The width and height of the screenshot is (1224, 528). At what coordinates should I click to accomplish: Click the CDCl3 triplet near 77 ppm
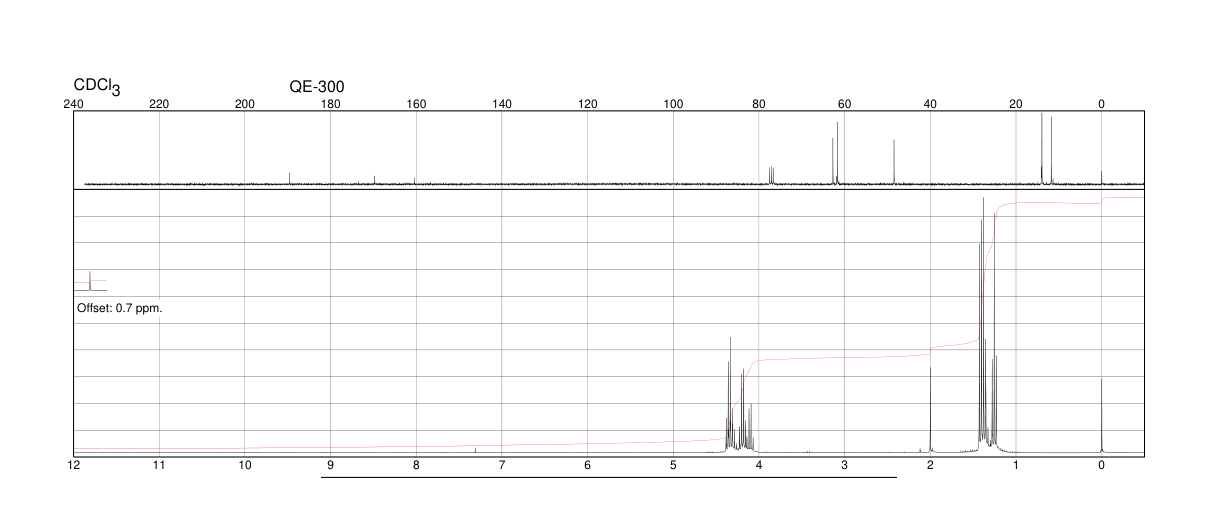[771, 176]
